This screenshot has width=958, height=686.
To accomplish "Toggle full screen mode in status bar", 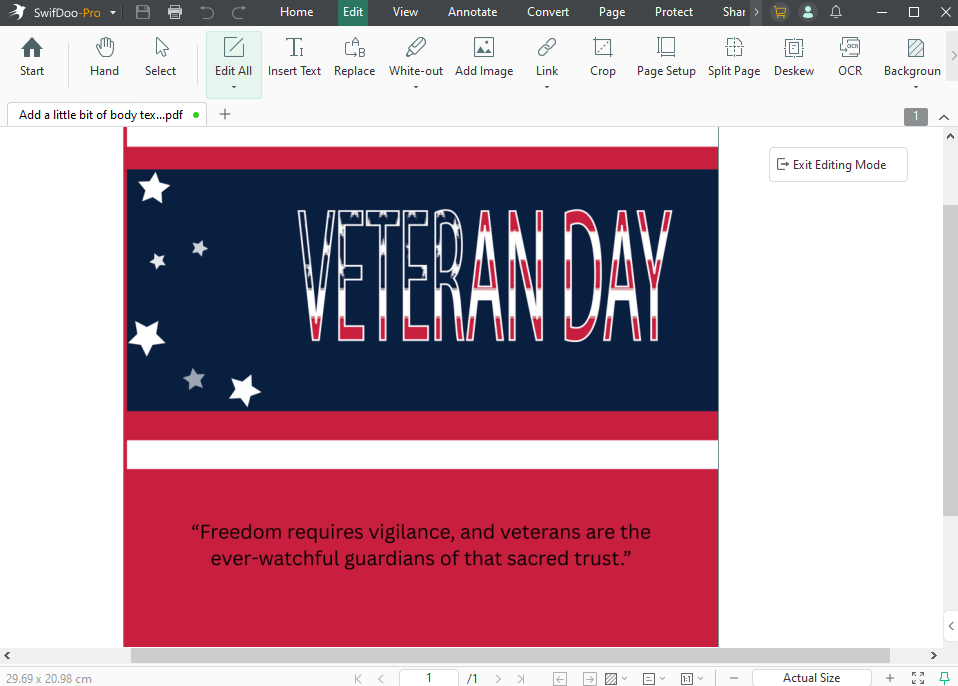I will pos(918,678).
